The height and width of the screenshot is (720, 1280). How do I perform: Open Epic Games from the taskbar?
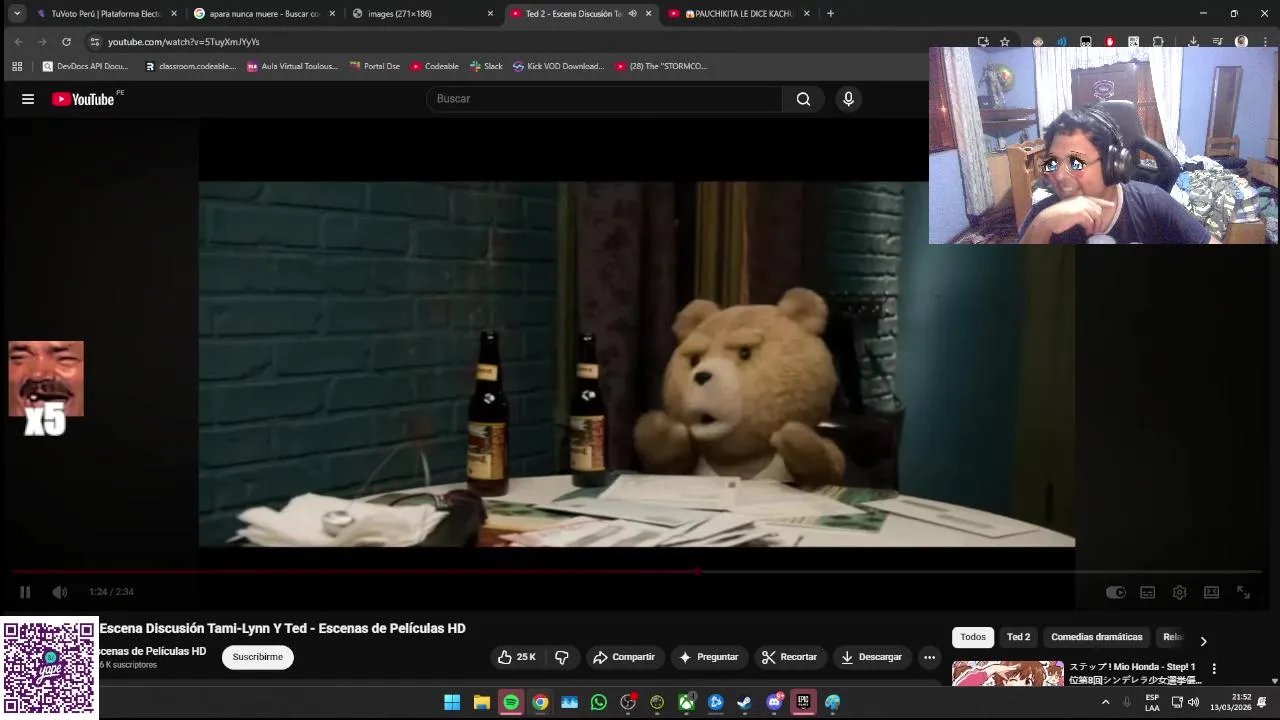(803, 702)
